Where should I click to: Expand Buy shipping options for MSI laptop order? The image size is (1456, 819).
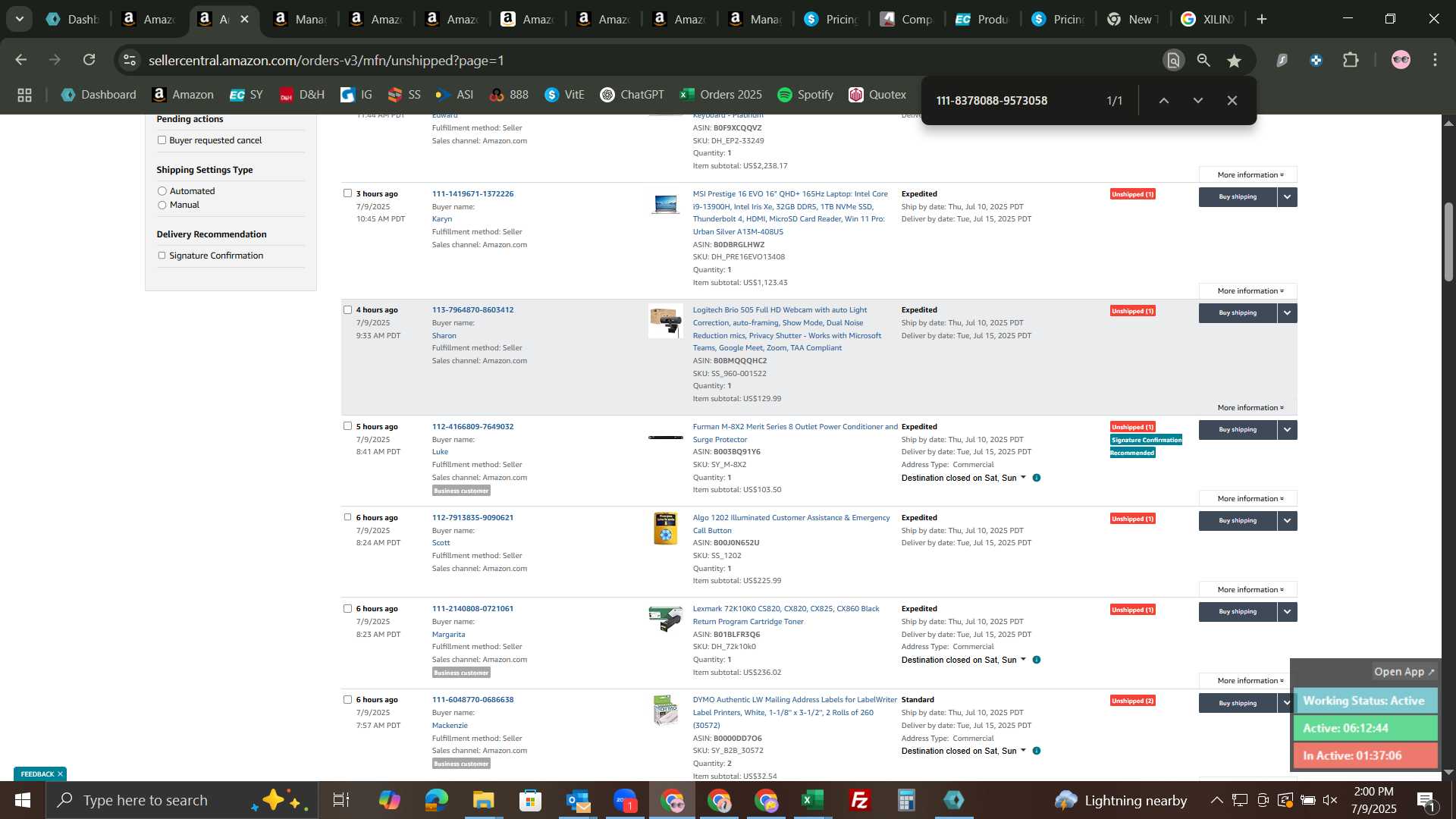tap(1287, 197)
